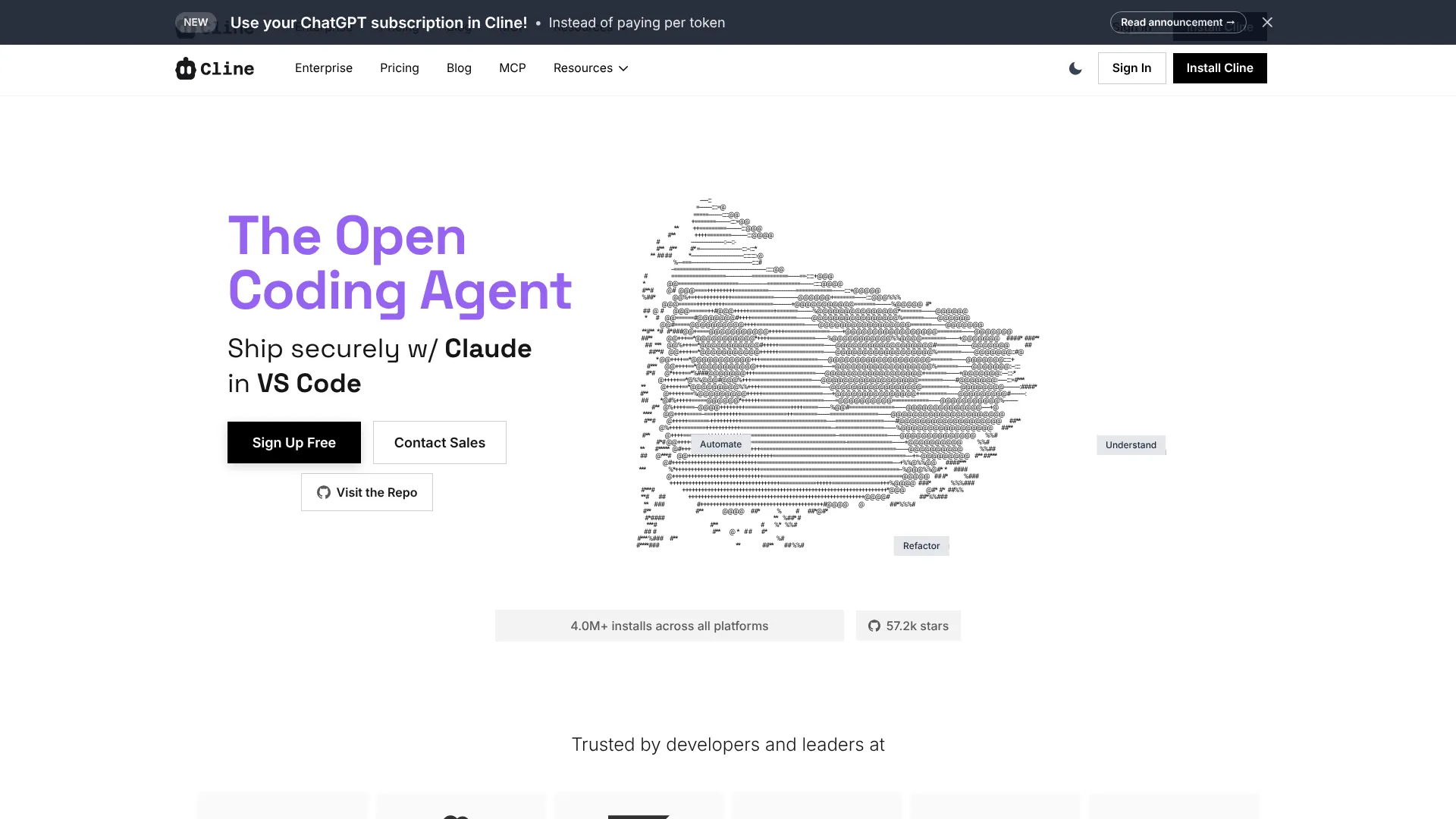1456x819 pixels.
Task: Click the Trusted by developers and leaders text
Action: tap(728, 745)
